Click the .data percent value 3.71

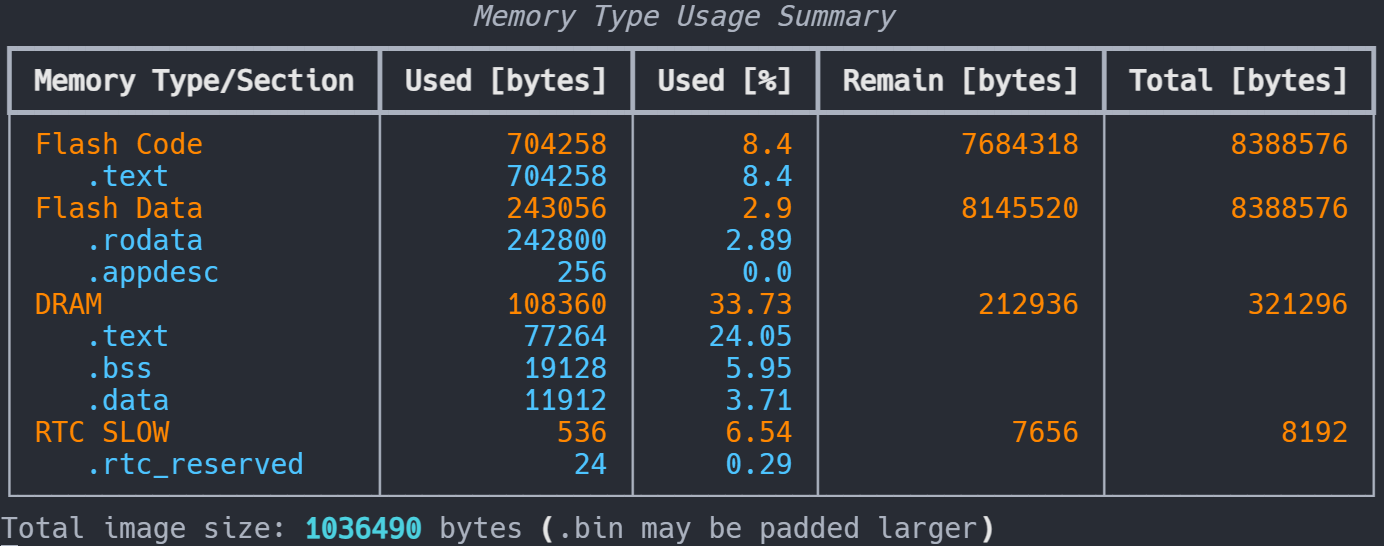[x=759, y=400]
